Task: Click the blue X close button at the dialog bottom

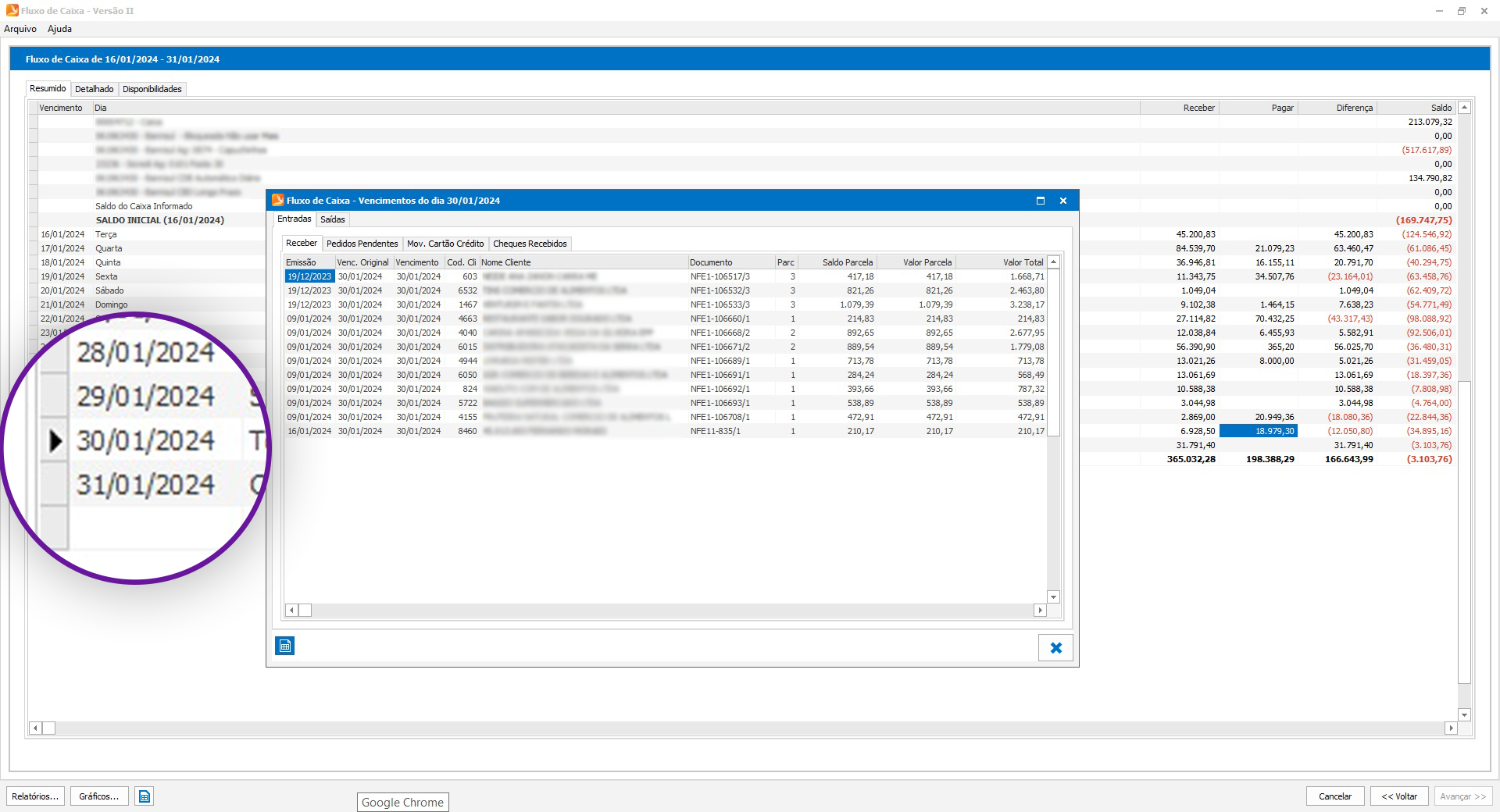Action: (x=1055, y=647)
